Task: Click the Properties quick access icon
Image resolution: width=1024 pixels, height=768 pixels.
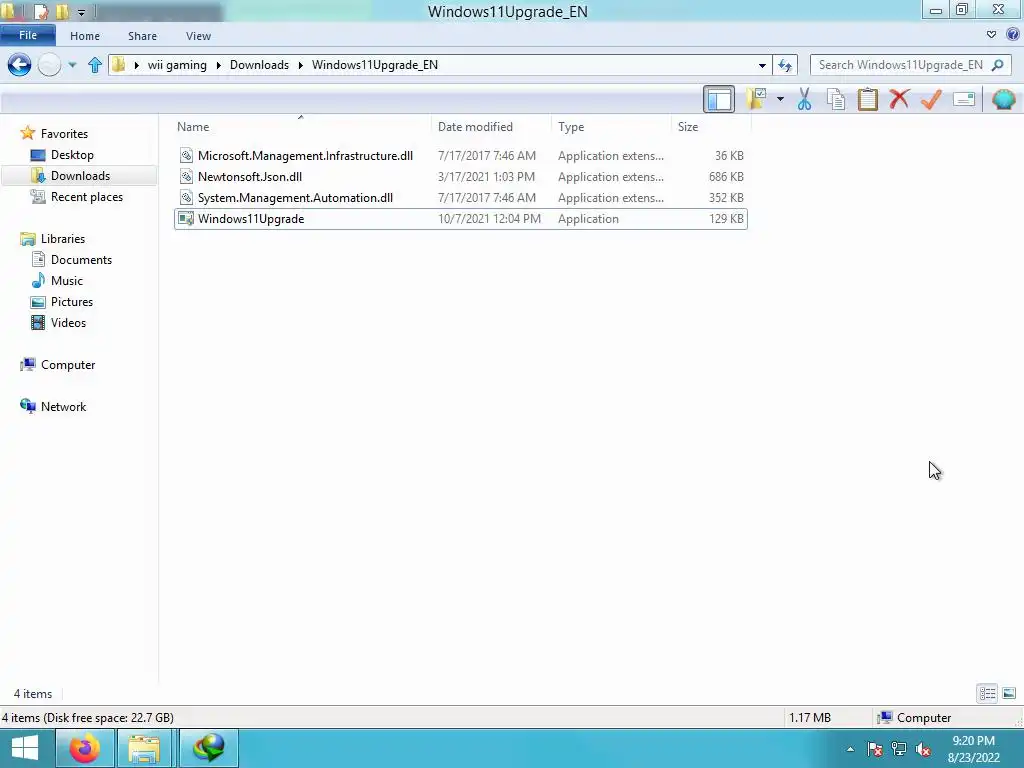Action: (40, 11)
